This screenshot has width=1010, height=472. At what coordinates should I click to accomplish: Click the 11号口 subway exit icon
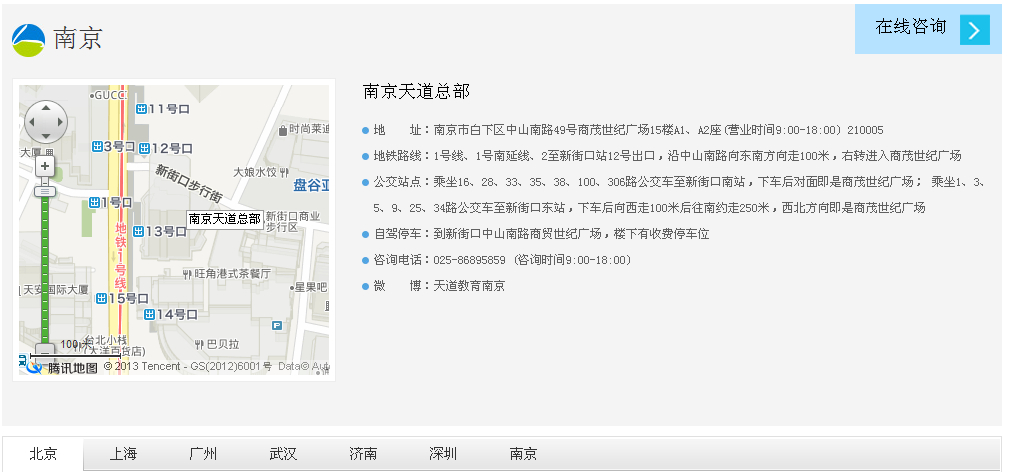pos(142,108)
